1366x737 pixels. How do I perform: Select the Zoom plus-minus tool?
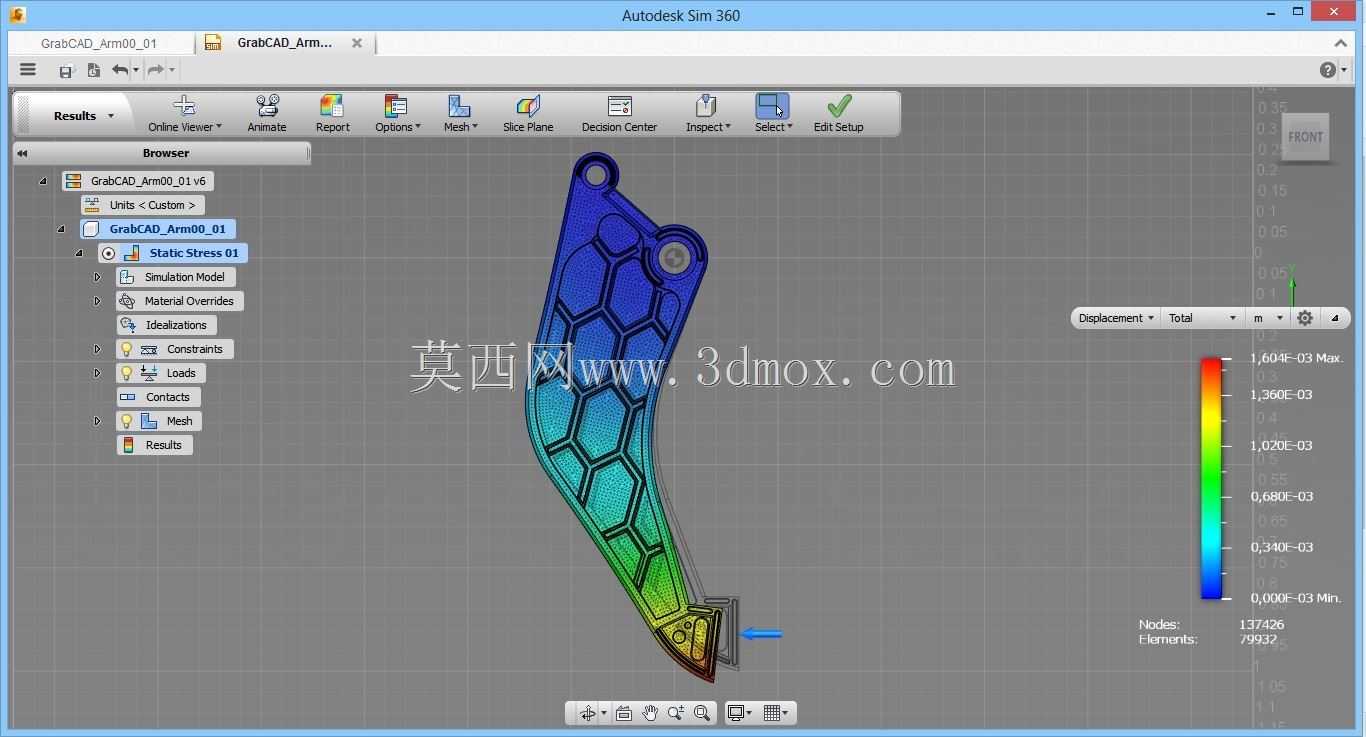[676, 713]
